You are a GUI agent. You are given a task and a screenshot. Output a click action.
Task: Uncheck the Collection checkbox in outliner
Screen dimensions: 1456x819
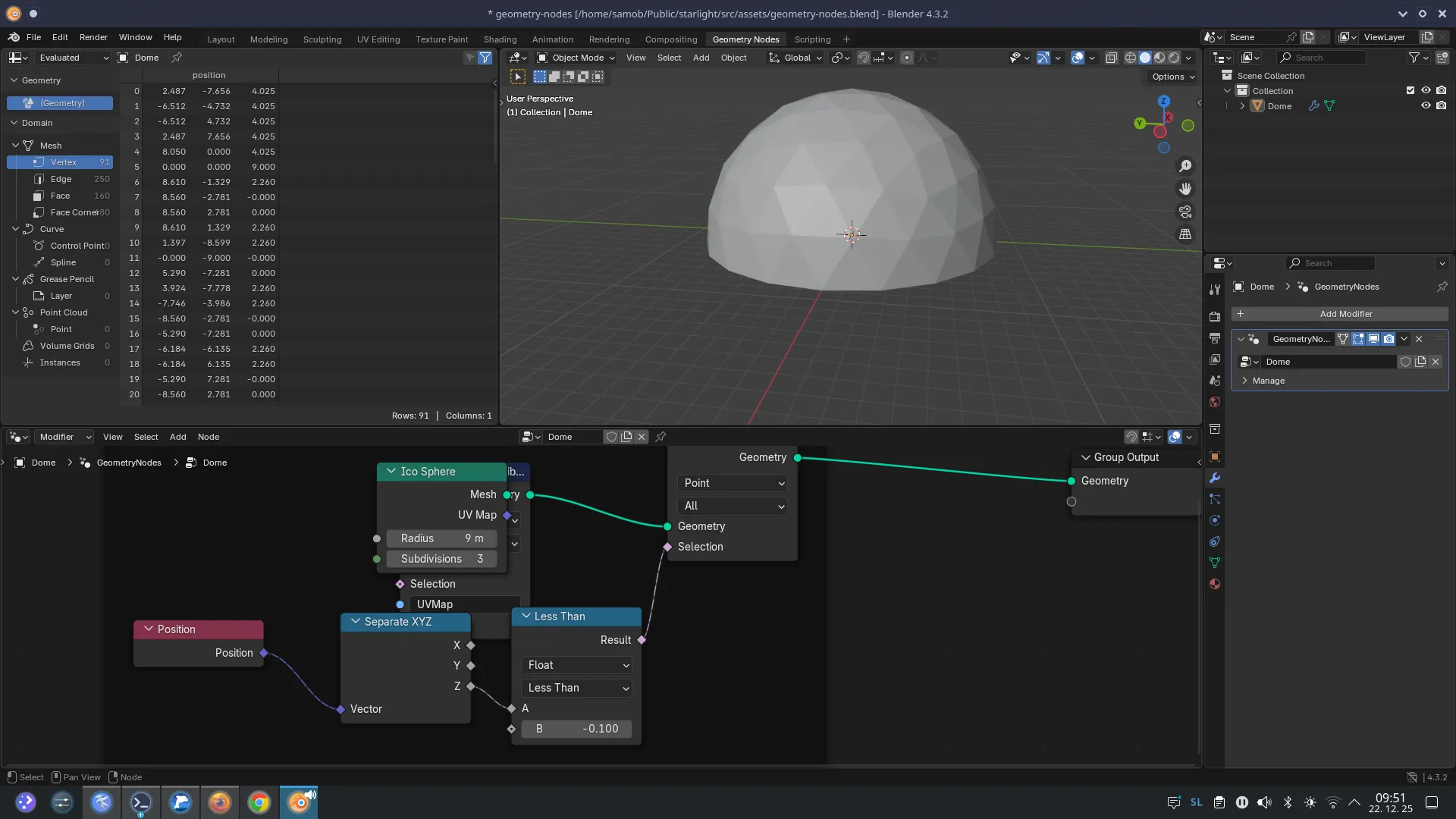click(x=1410, y=90)
